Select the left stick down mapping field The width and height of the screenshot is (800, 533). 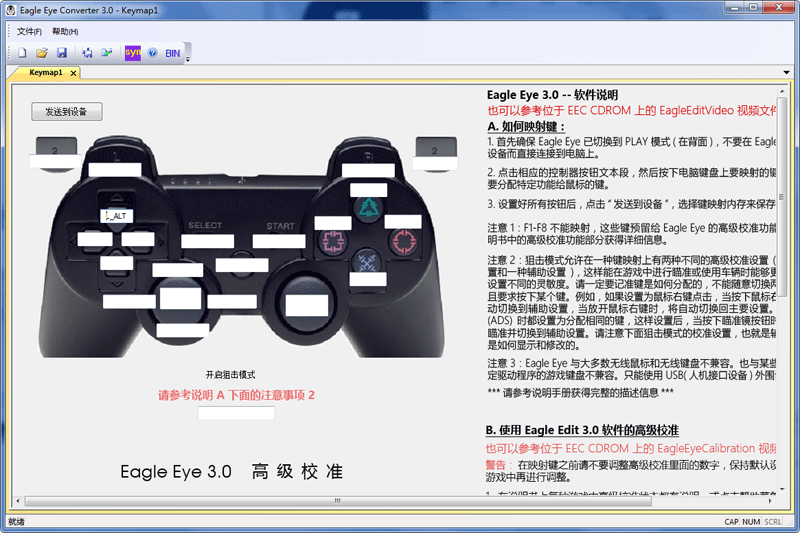[x=183, y=330]
